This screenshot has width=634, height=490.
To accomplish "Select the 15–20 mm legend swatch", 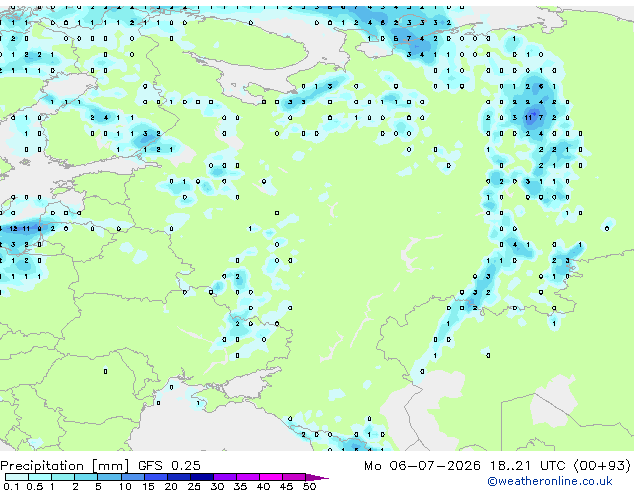I will point(156,477).
